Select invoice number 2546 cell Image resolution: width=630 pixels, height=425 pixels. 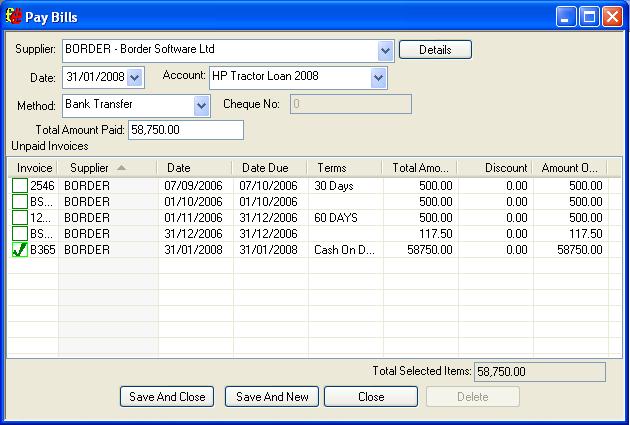pyautogui.click(x=42, y=186)
